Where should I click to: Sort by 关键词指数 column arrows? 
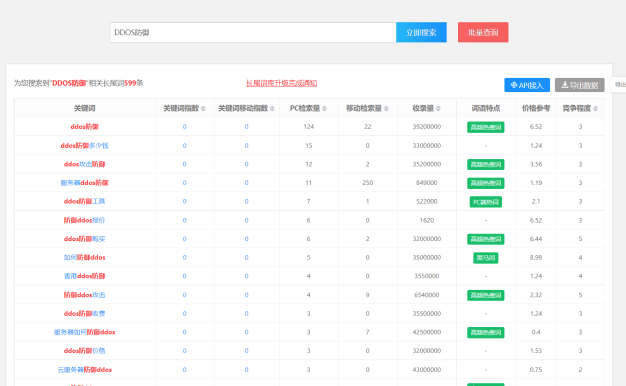coord(203,109)
